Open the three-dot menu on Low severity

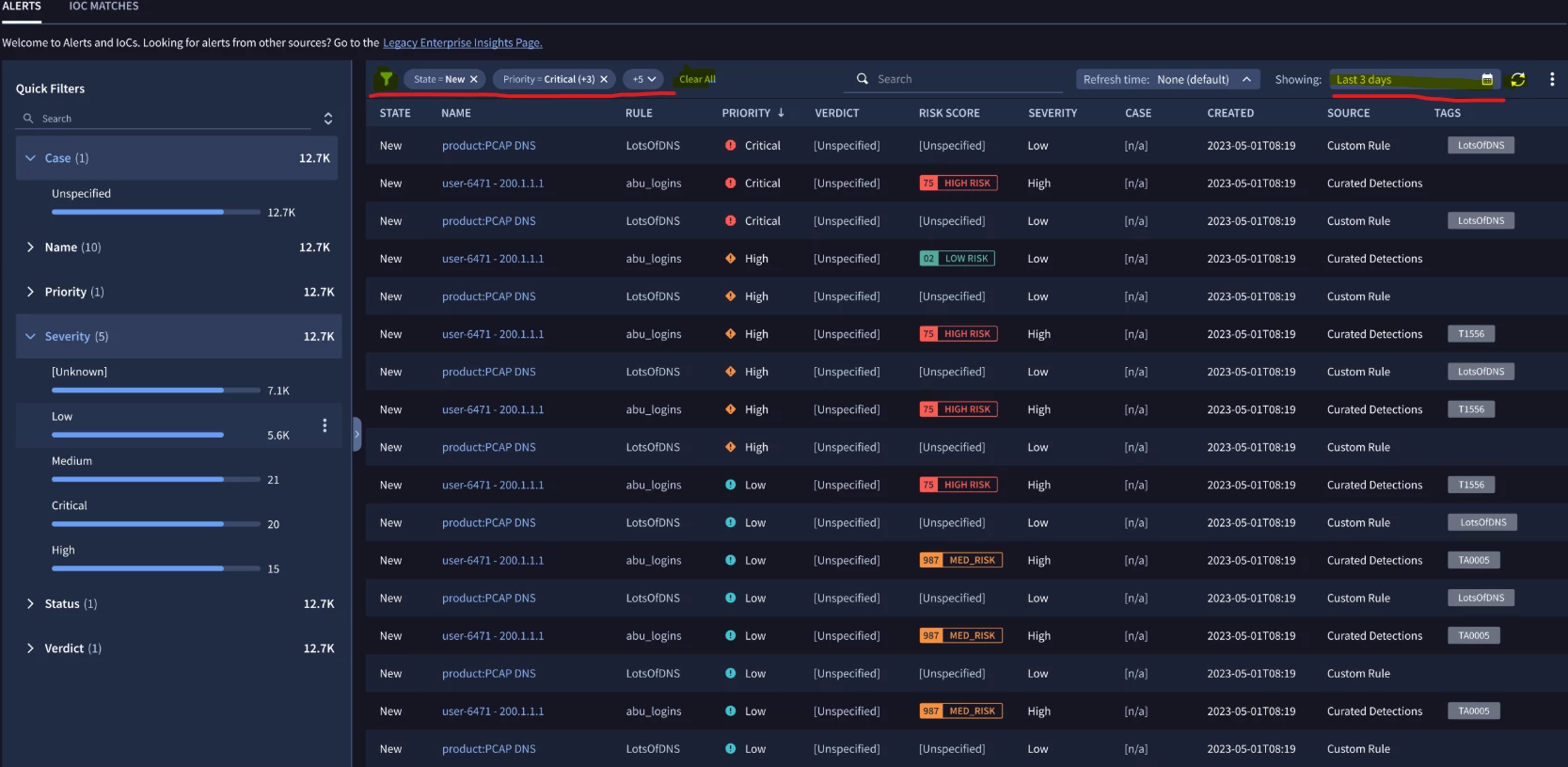click(x=325, y=425)
